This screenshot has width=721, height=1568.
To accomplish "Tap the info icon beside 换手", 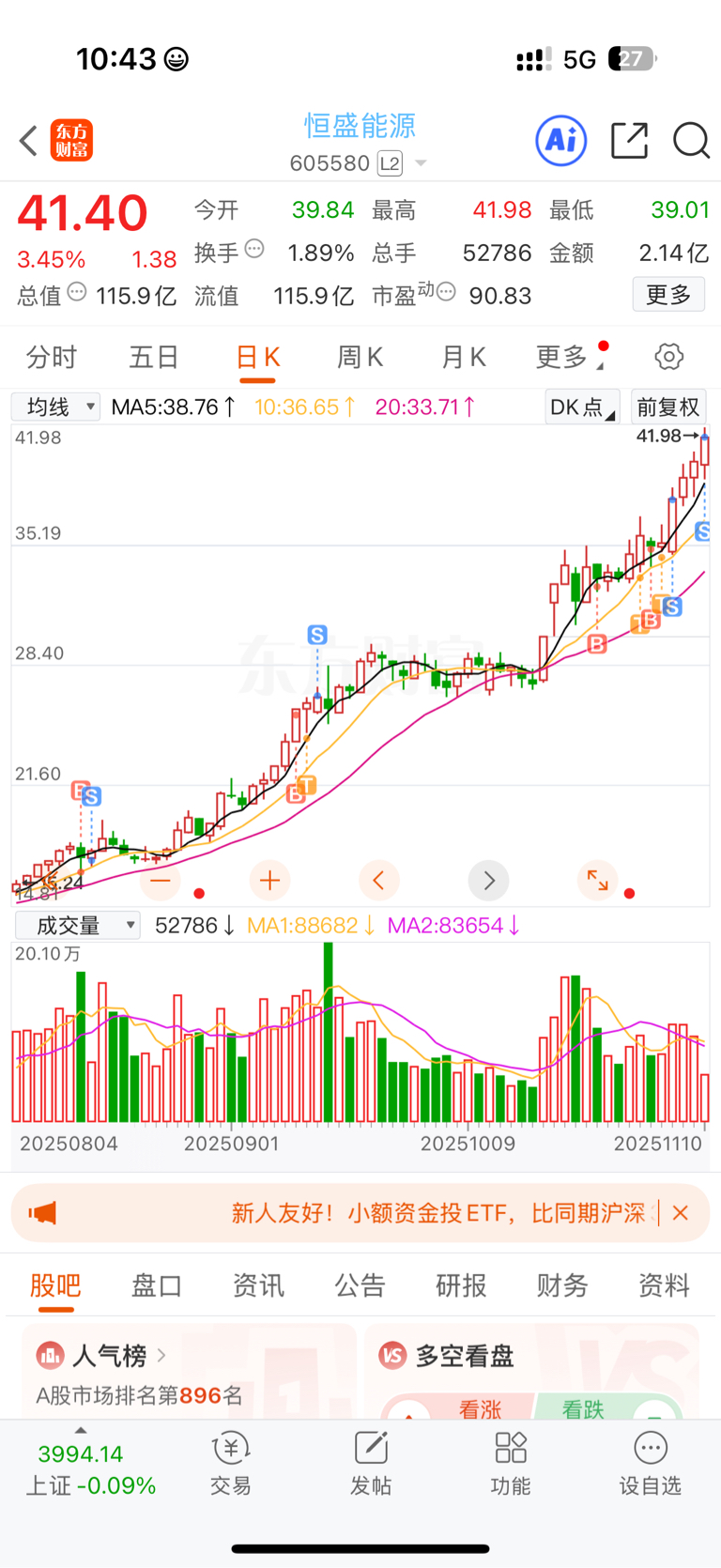I will (254, 250).
